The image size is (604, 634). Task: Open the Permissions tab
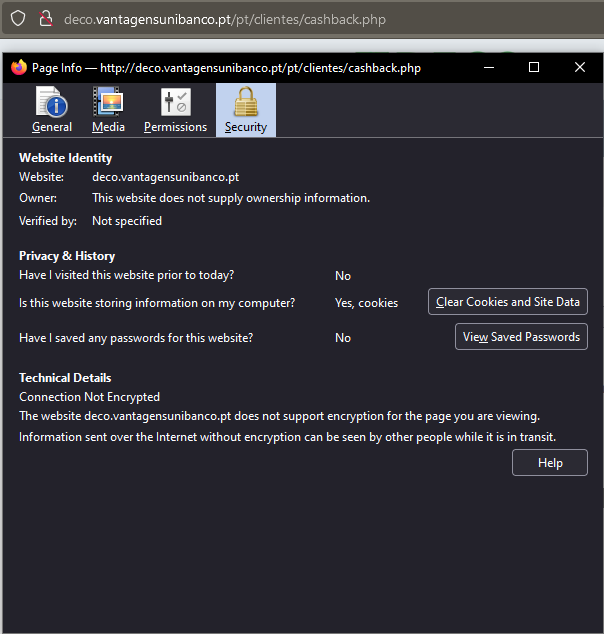click(x=175, y=110)
